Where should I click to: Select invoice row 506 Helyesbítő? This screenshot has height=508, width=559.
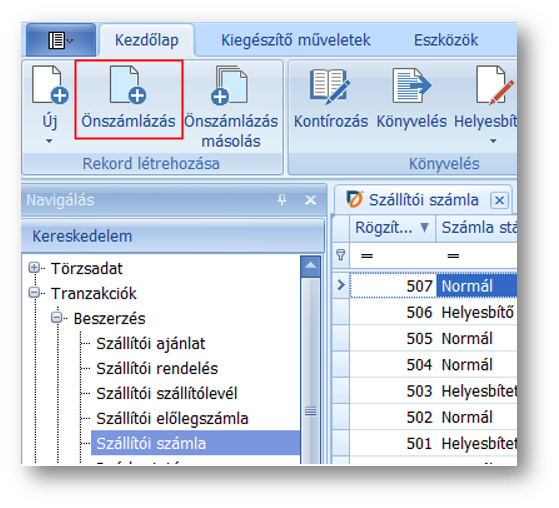click(x=433, y=312)
